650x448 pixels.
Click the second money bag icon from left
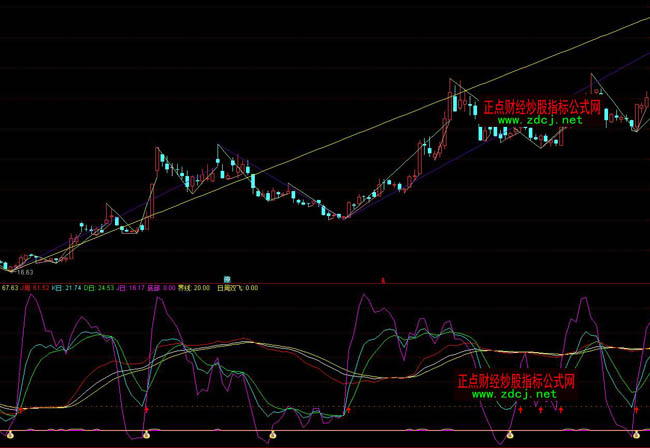[x=146, y=434]
